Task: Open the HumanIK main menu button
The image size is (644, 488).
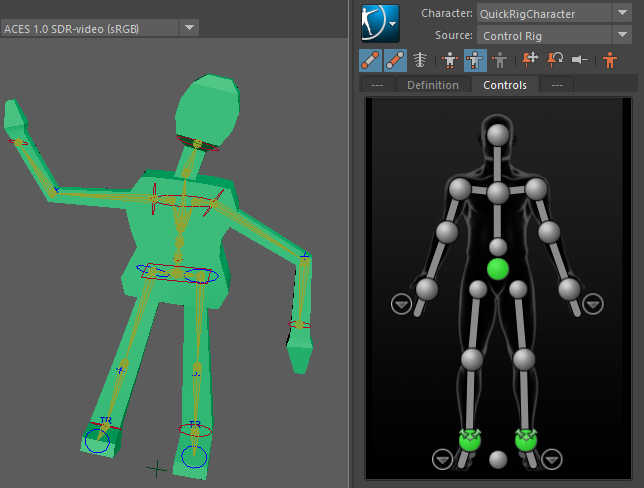Action: click(380, 22)
